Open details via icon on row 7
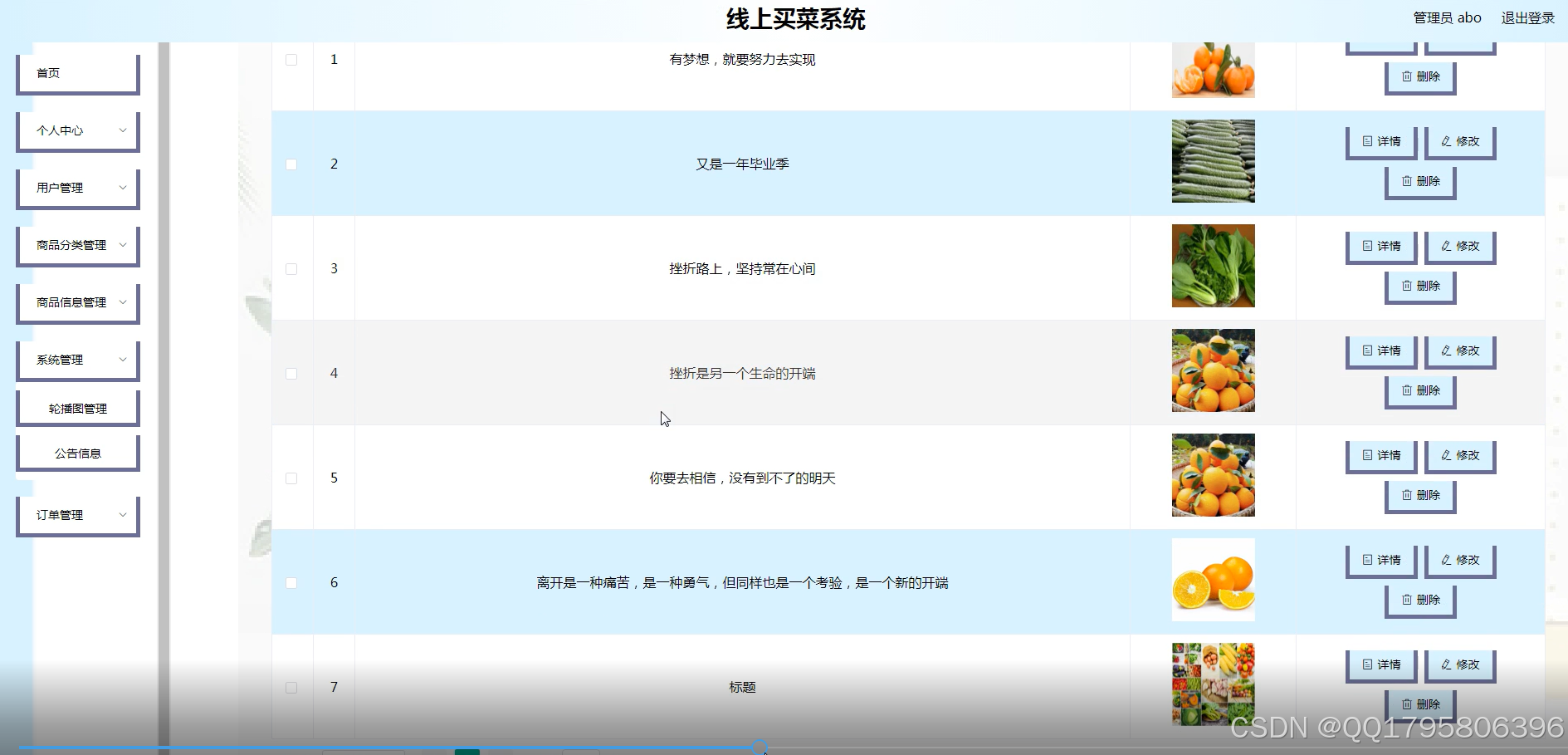 [1369, 664]
